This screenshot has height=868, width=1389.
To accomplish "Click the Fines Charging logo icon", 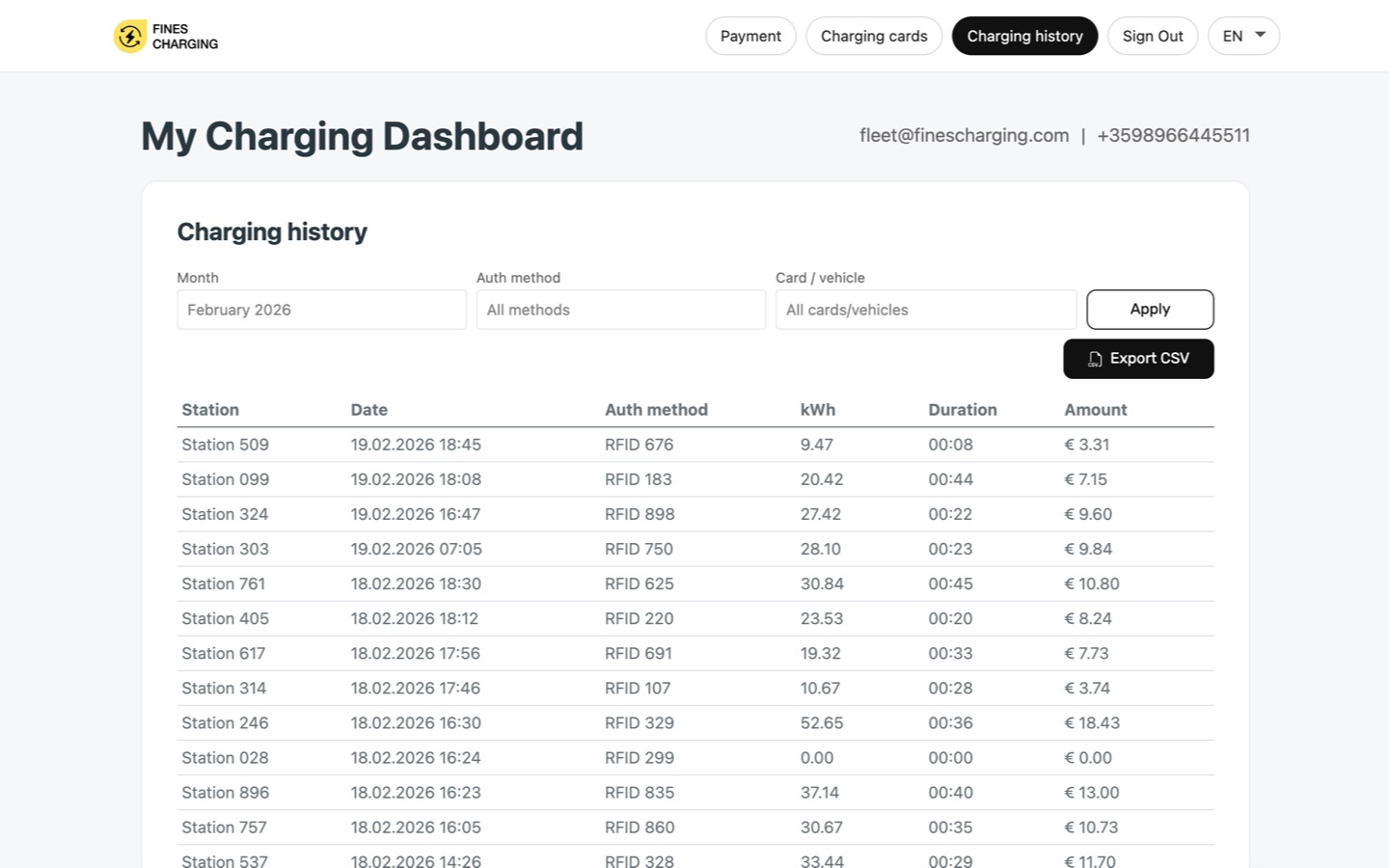I will [130, 36].
